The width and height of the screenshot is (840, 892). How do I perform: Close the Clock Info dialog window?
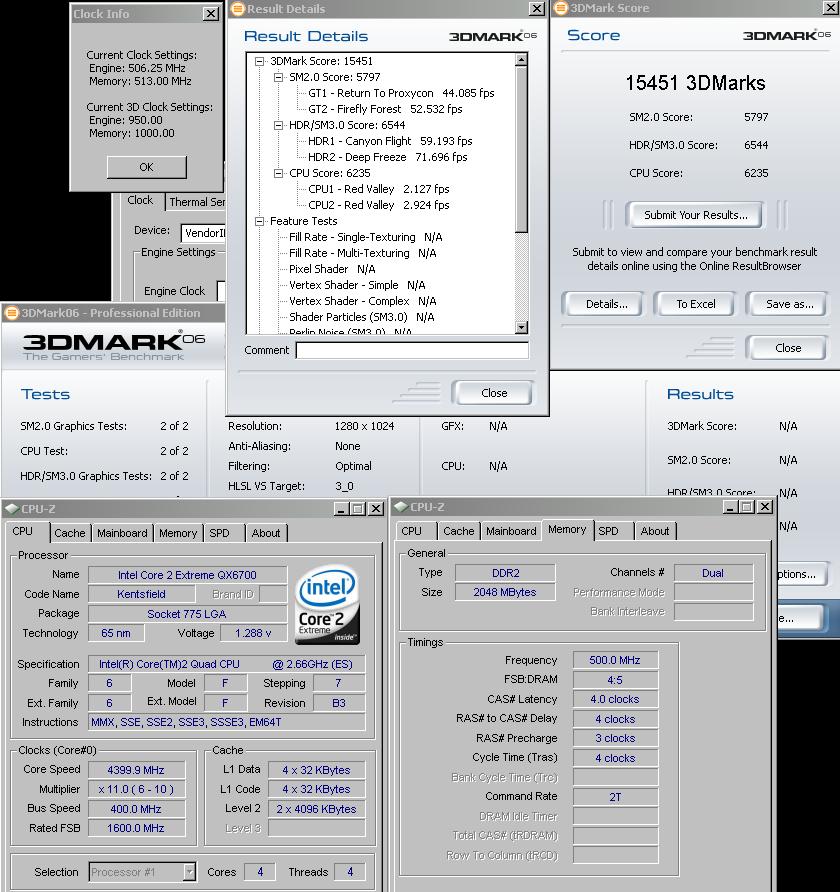point(211,14)
